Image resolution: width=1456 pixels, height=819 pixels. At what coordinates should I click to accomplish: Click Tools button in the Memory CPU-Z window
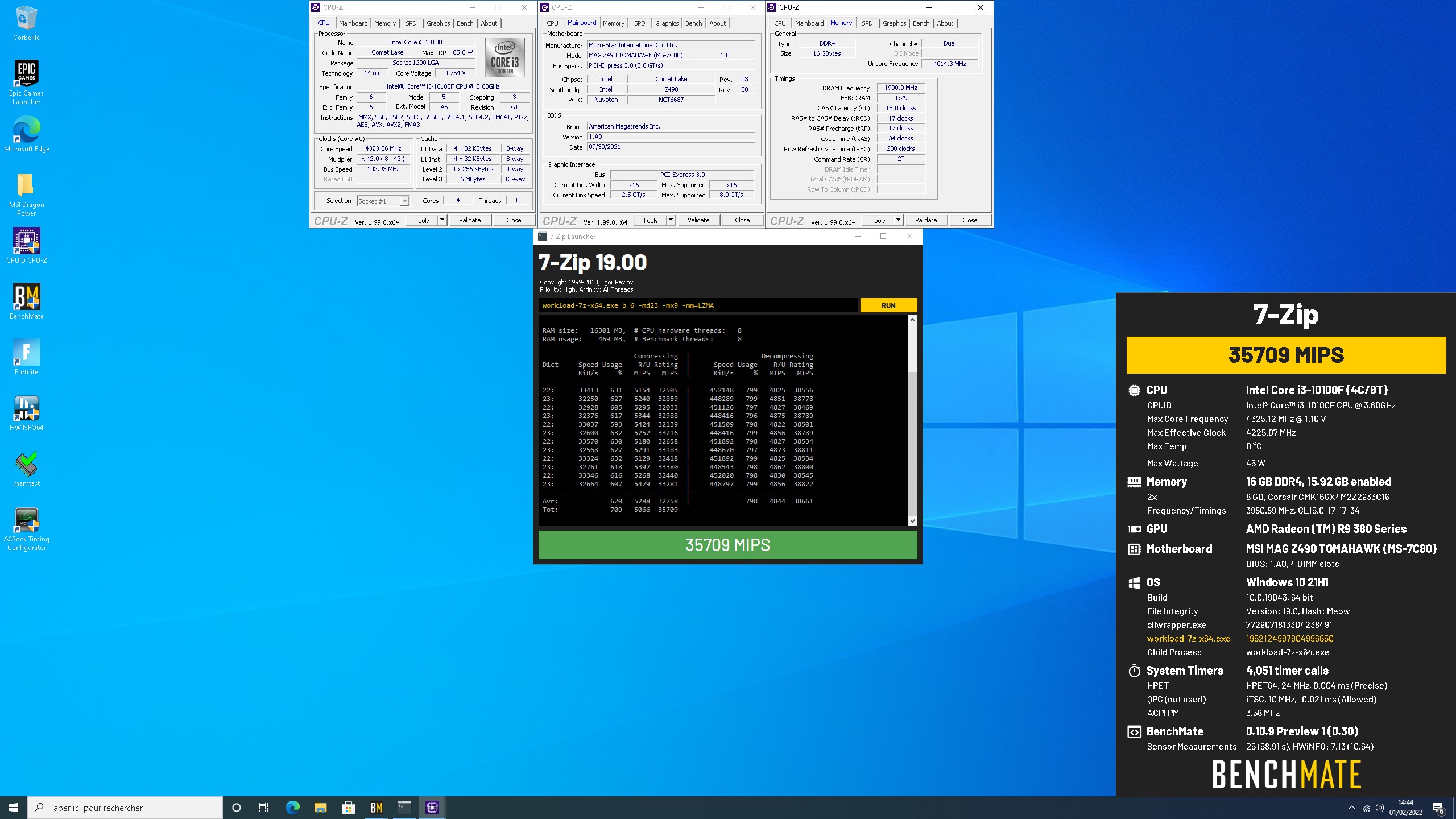point(878,220)
